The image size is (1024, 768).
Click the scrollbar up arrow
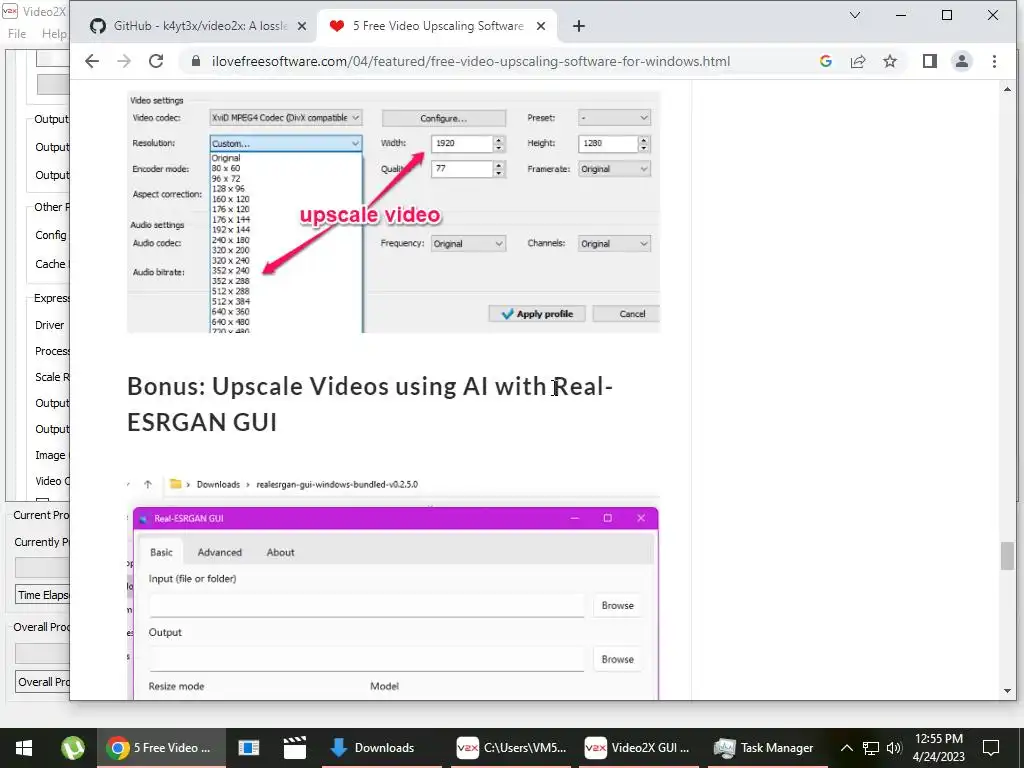tap(1007, 89)
